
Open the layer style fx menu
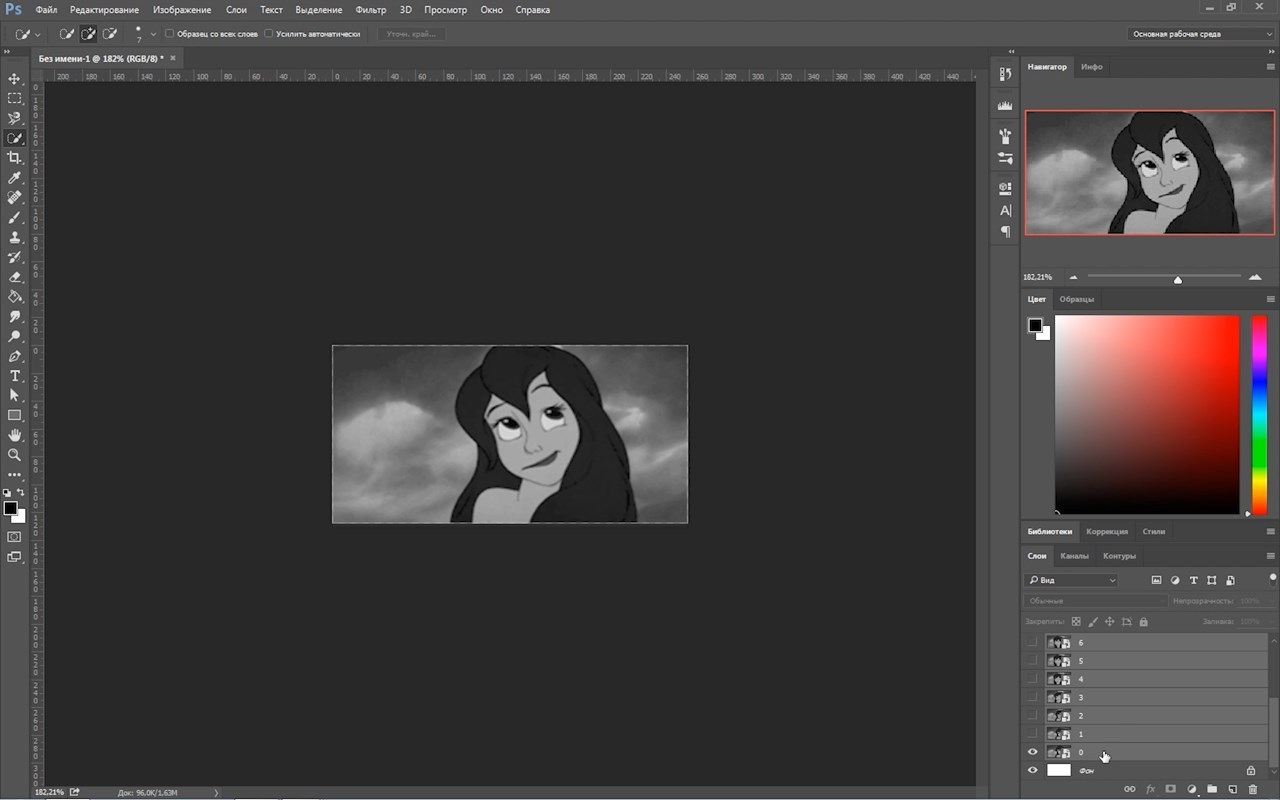click(1150, 789)
